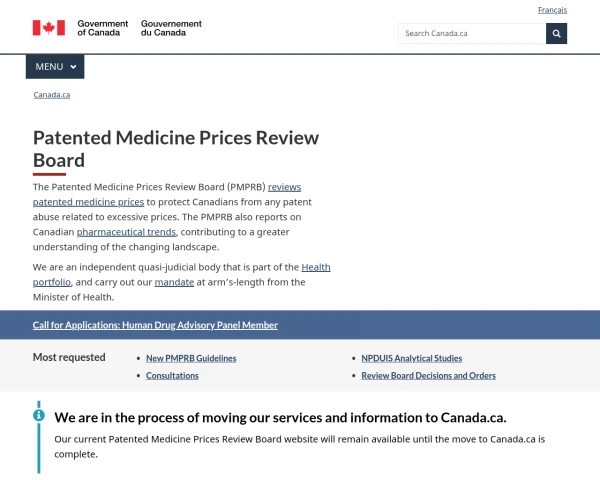
Task: Open Call for Applications banner link
Action: pos(155,325)
